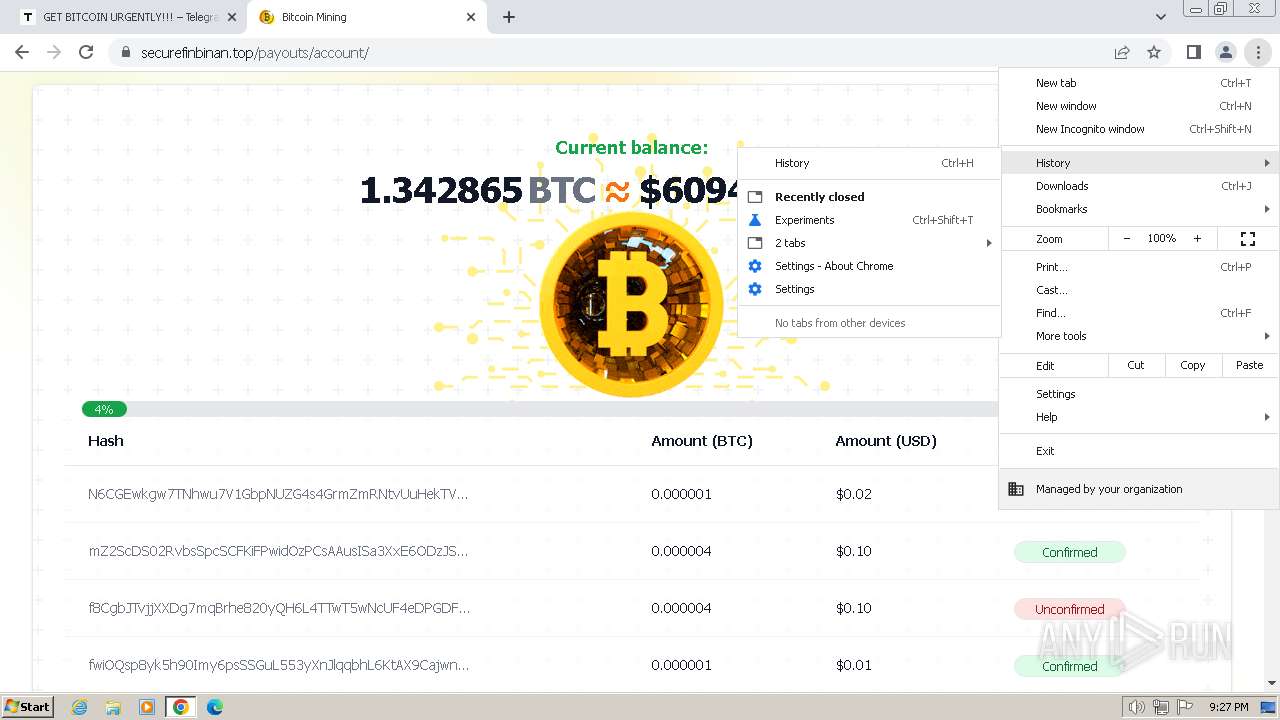Bookmark this page with the star icon
This screenshot has width=1280, height=720.
[x=1154, y=52]
